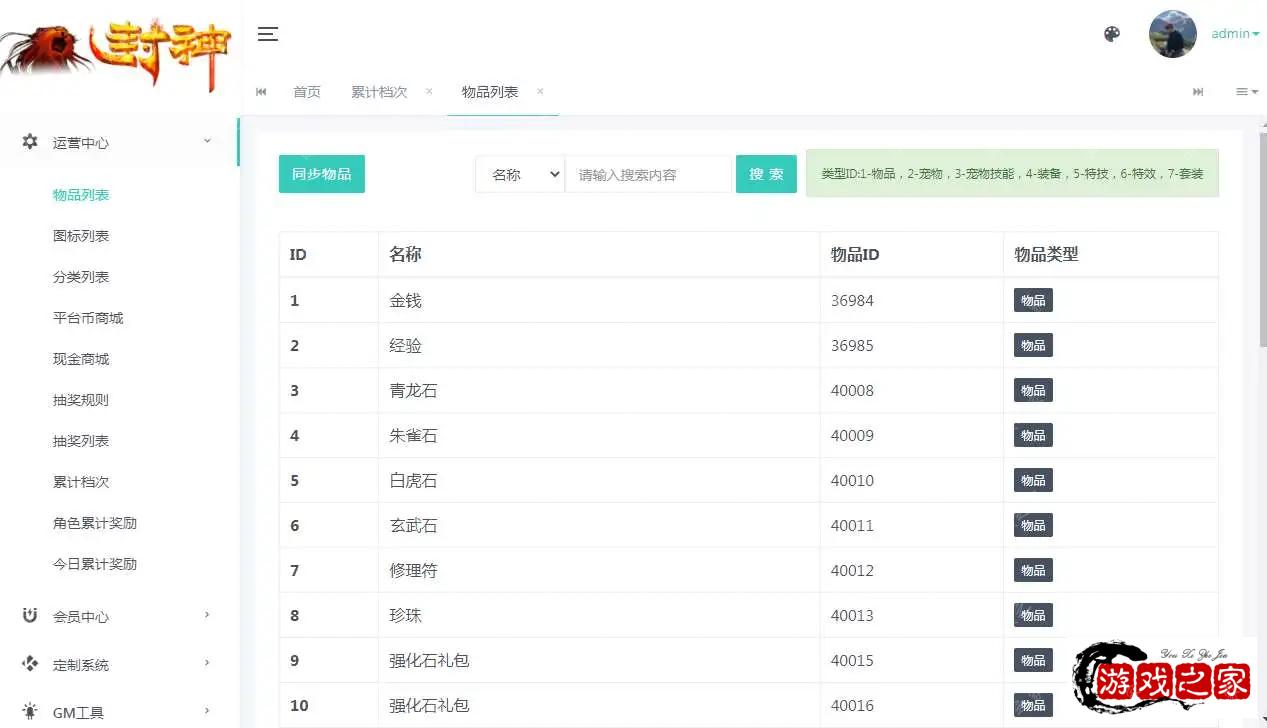Expand the 会员中心 menu chevron
This screenshot has height=728, width=1267.
207,615
